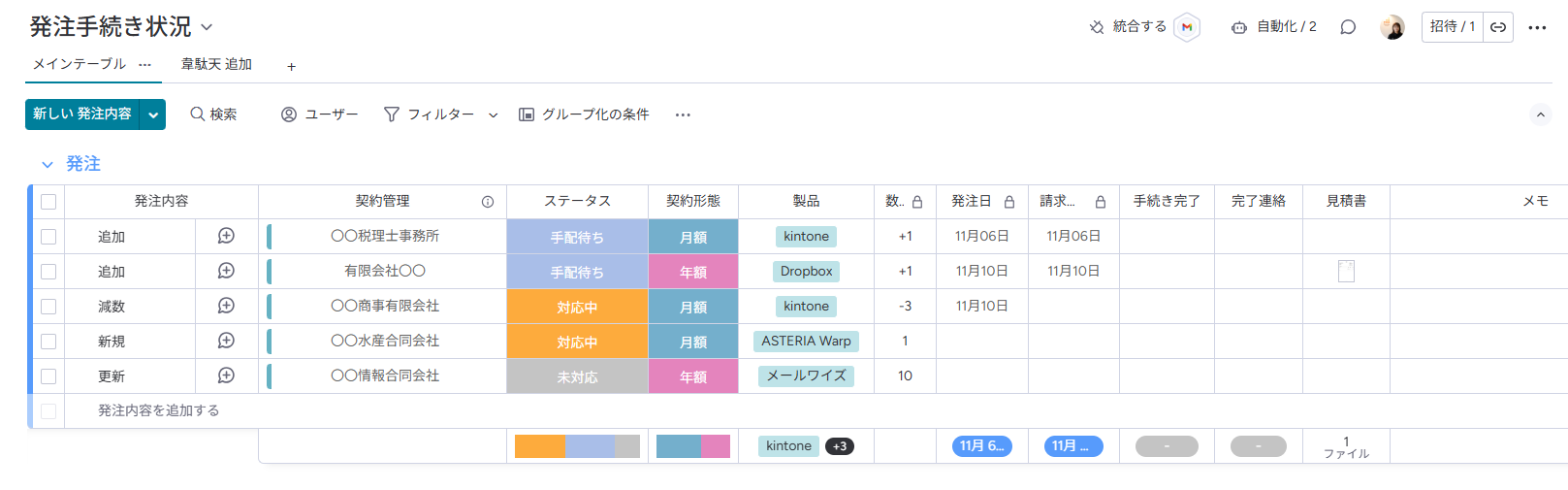Select all rows with header checkbox
1568x490 pixels.
click(48, 202)
